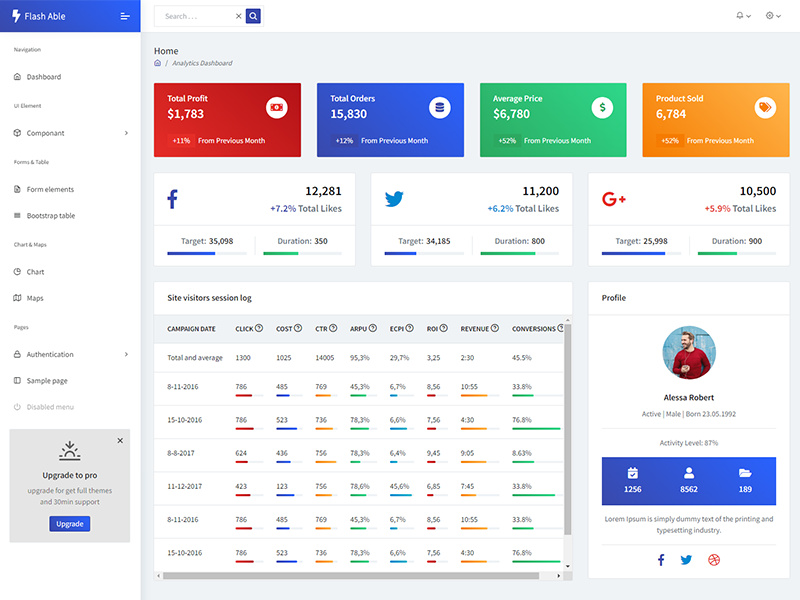Click the dollar icon on Average Price card
The width and height of the screenshot is (800, 600).
coord(602,107)
